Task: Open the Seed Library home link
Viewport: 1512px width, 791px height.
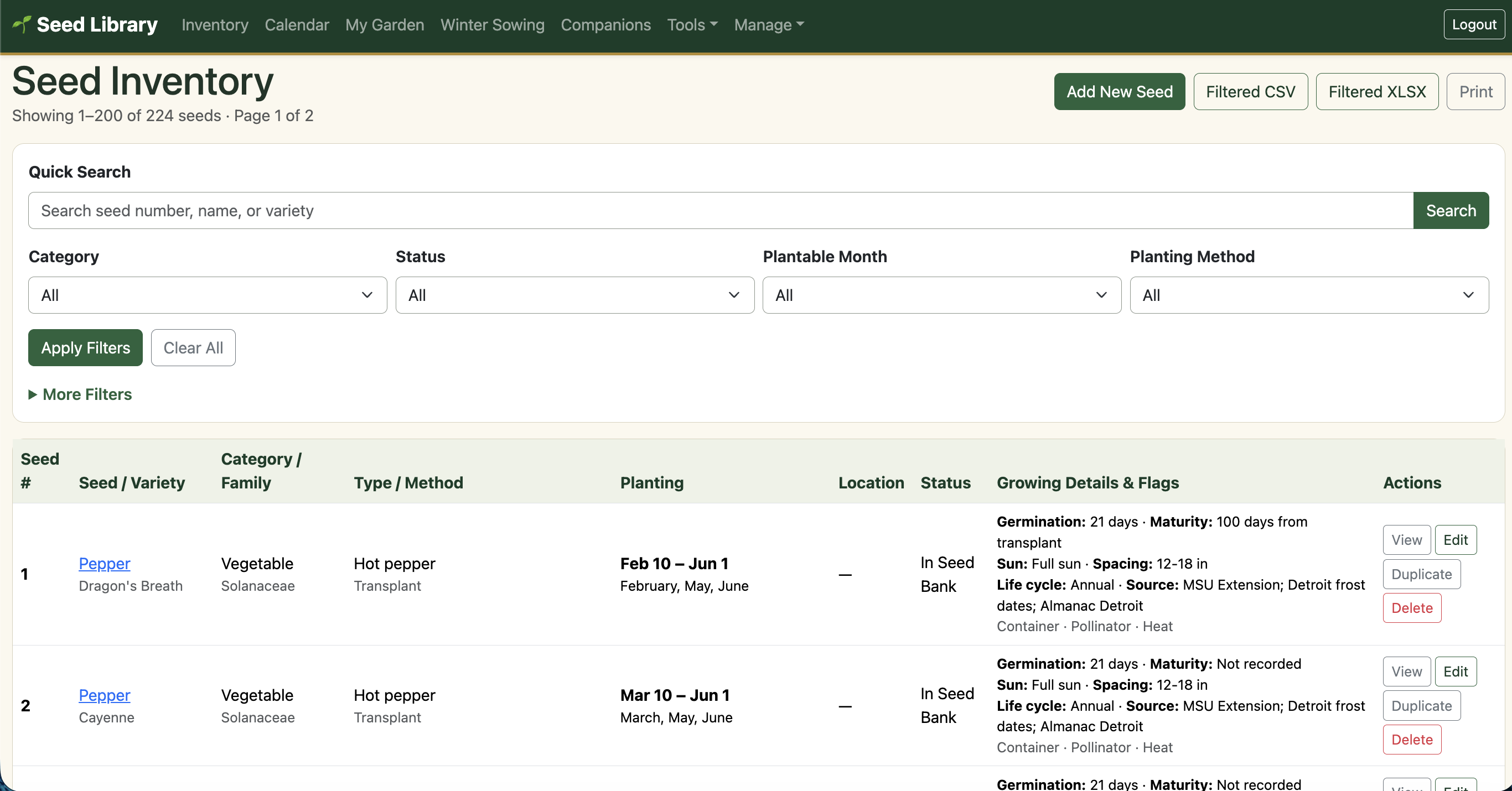Action: 85,24
